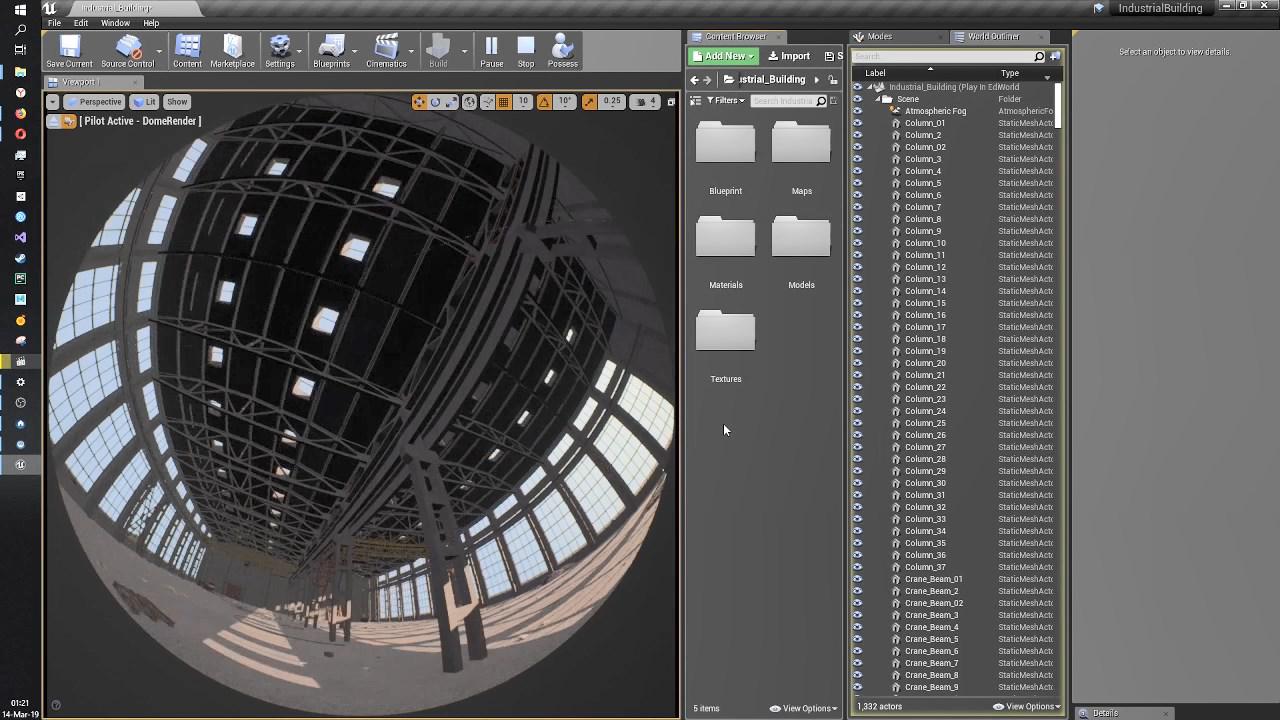Open the Window menu

[115, 23]
